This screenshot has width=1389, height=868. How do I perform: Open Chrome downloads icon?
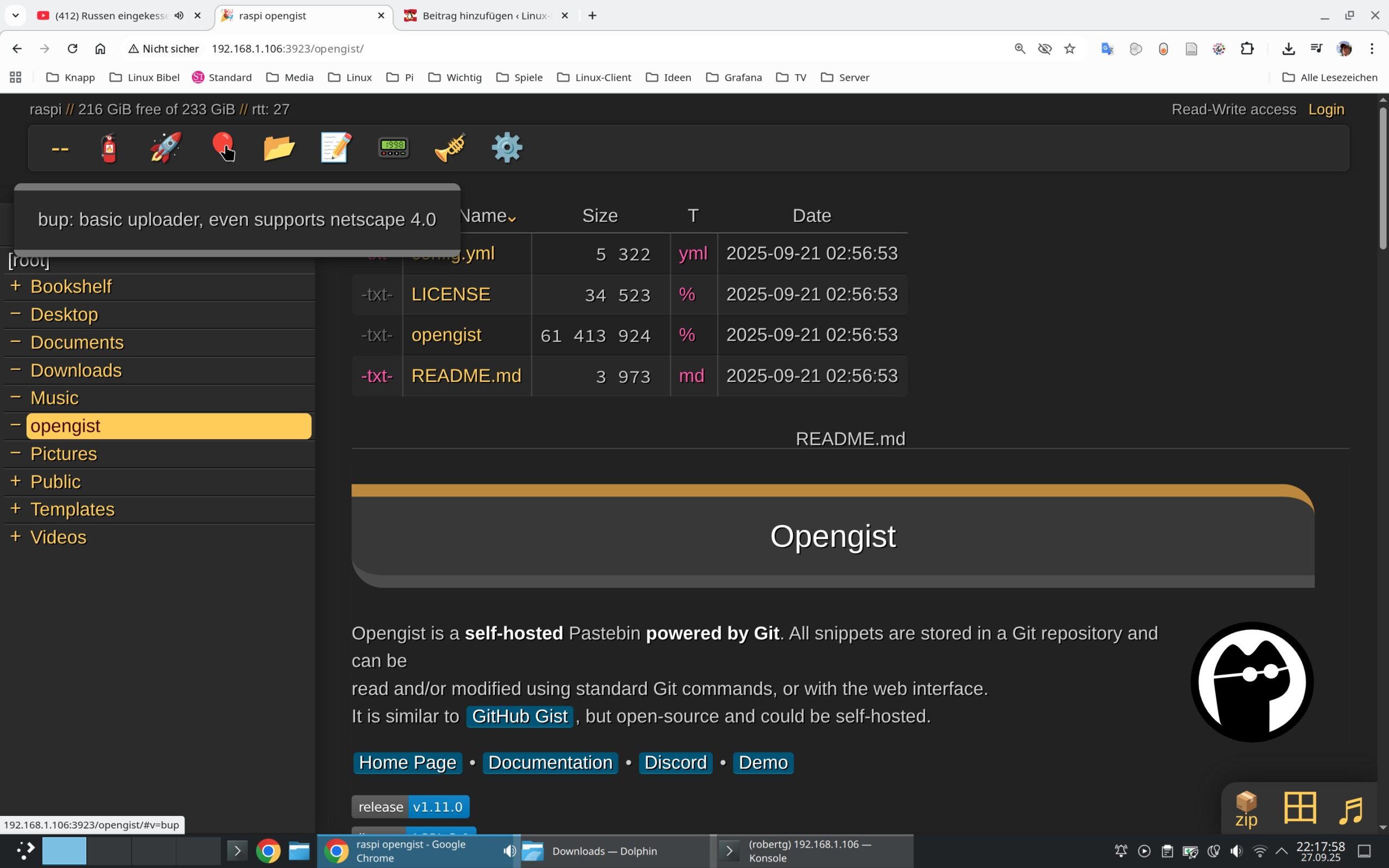click(1289, 49)
